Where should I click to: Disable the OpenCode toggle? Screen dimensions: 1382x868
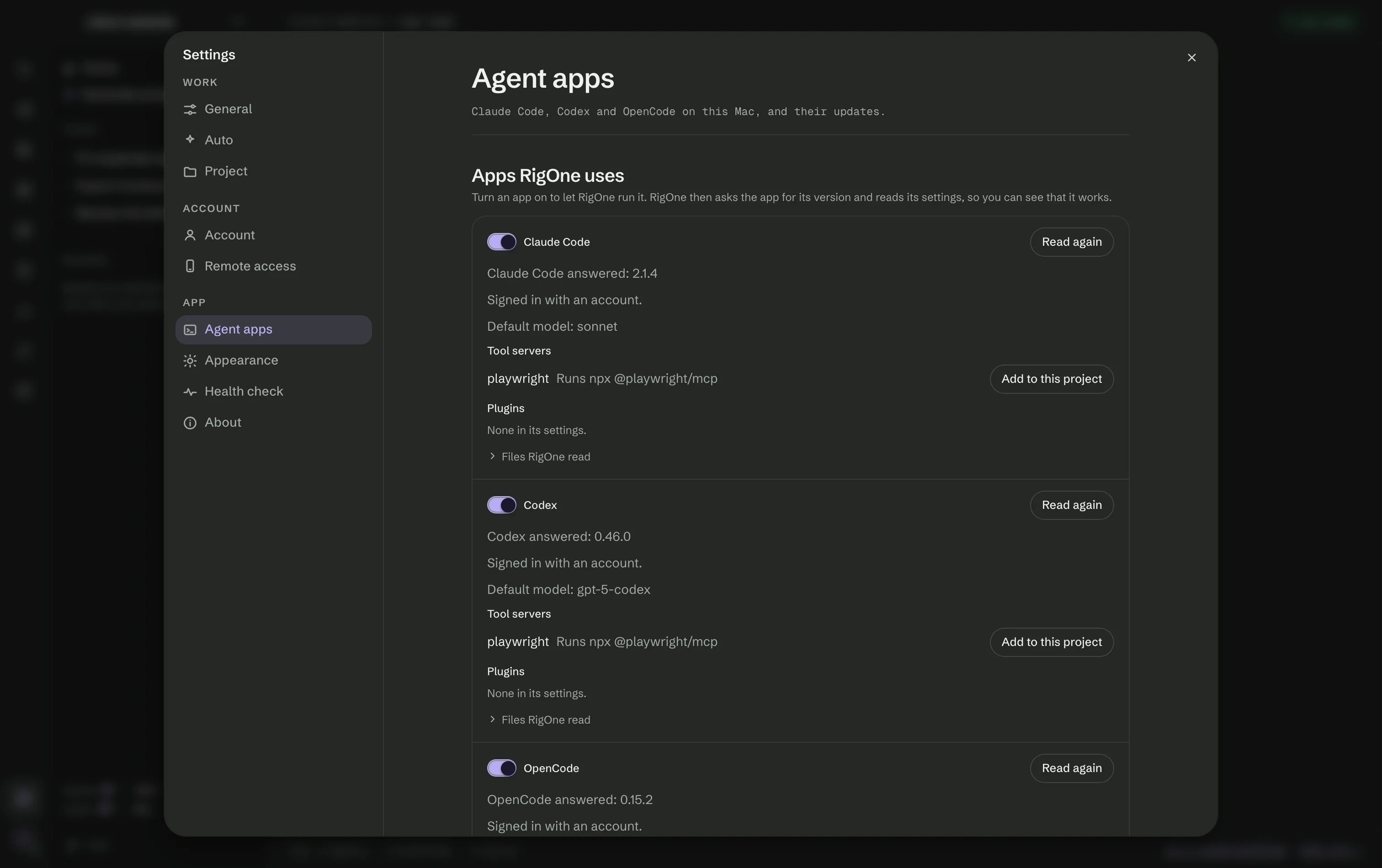[502, 768]
